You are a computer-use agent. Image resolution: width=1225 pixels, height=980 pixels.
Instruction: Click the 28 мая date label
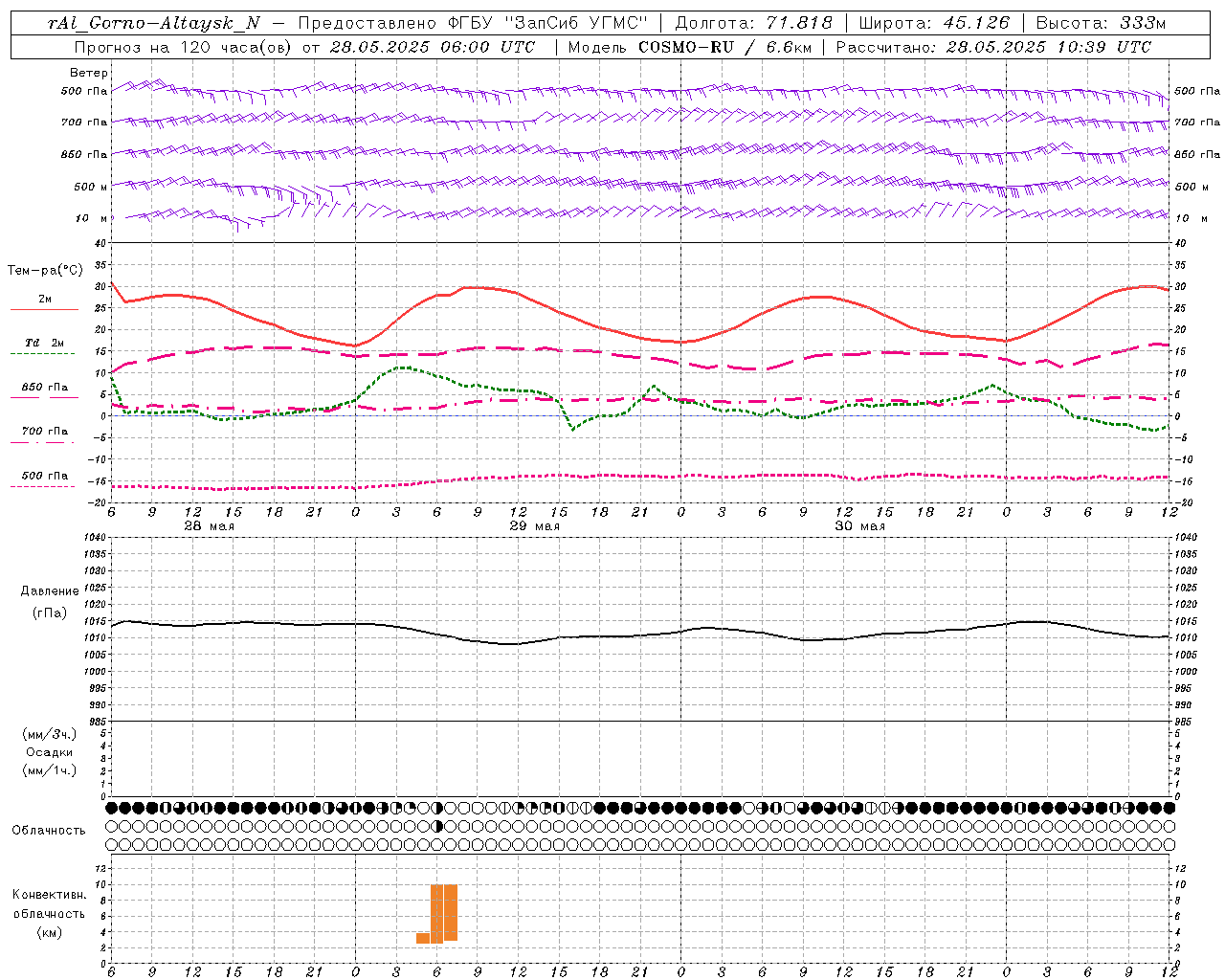click(x=209, y=526)
